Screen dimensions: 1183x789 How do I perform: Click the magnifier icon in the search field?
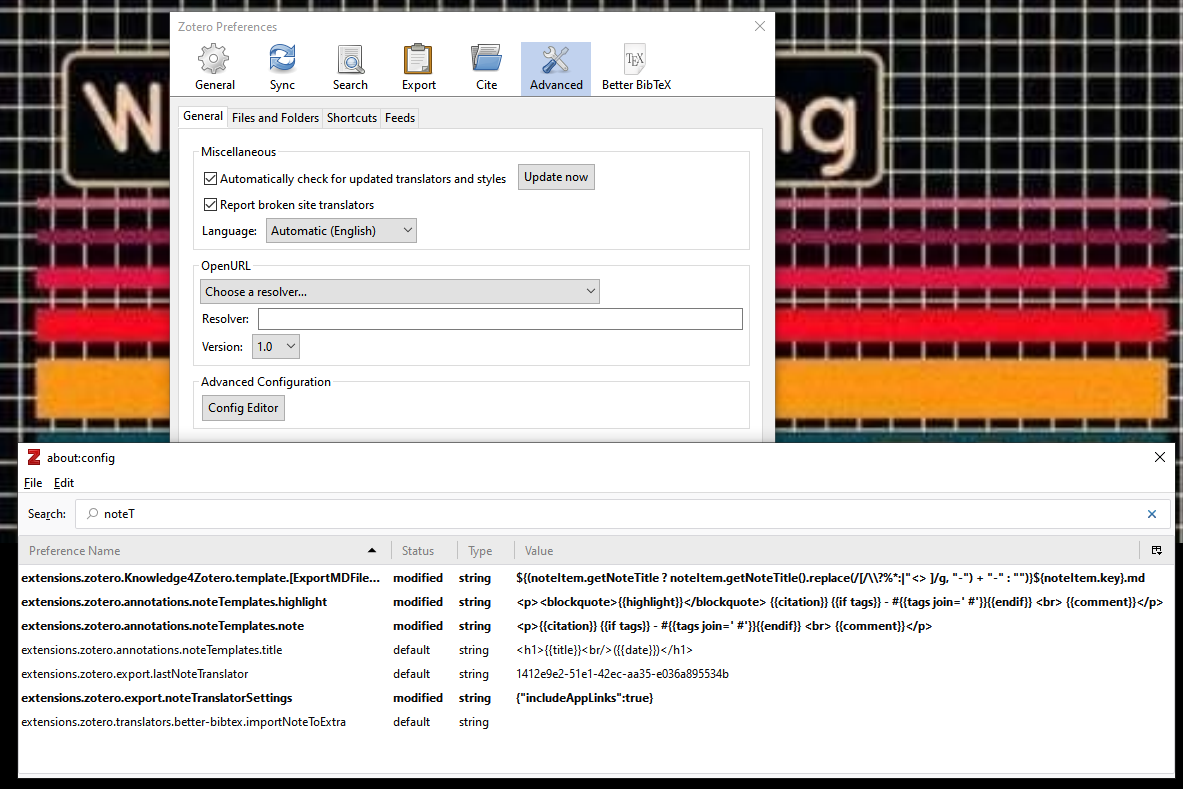(x=93, y=514)
